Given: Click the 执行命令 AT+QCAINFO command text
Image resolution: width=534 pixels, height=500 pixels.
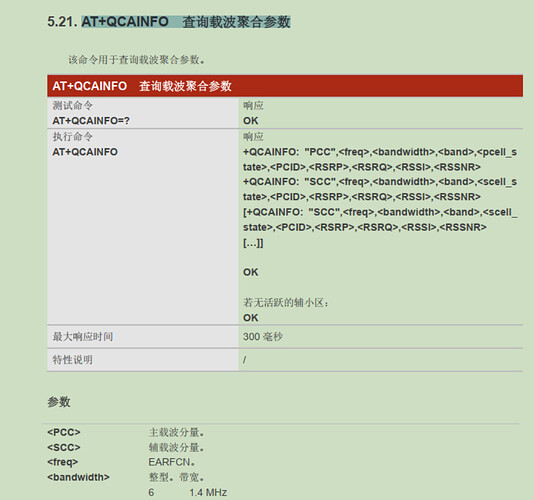Looking at the screenshot, I should [85, 152].
